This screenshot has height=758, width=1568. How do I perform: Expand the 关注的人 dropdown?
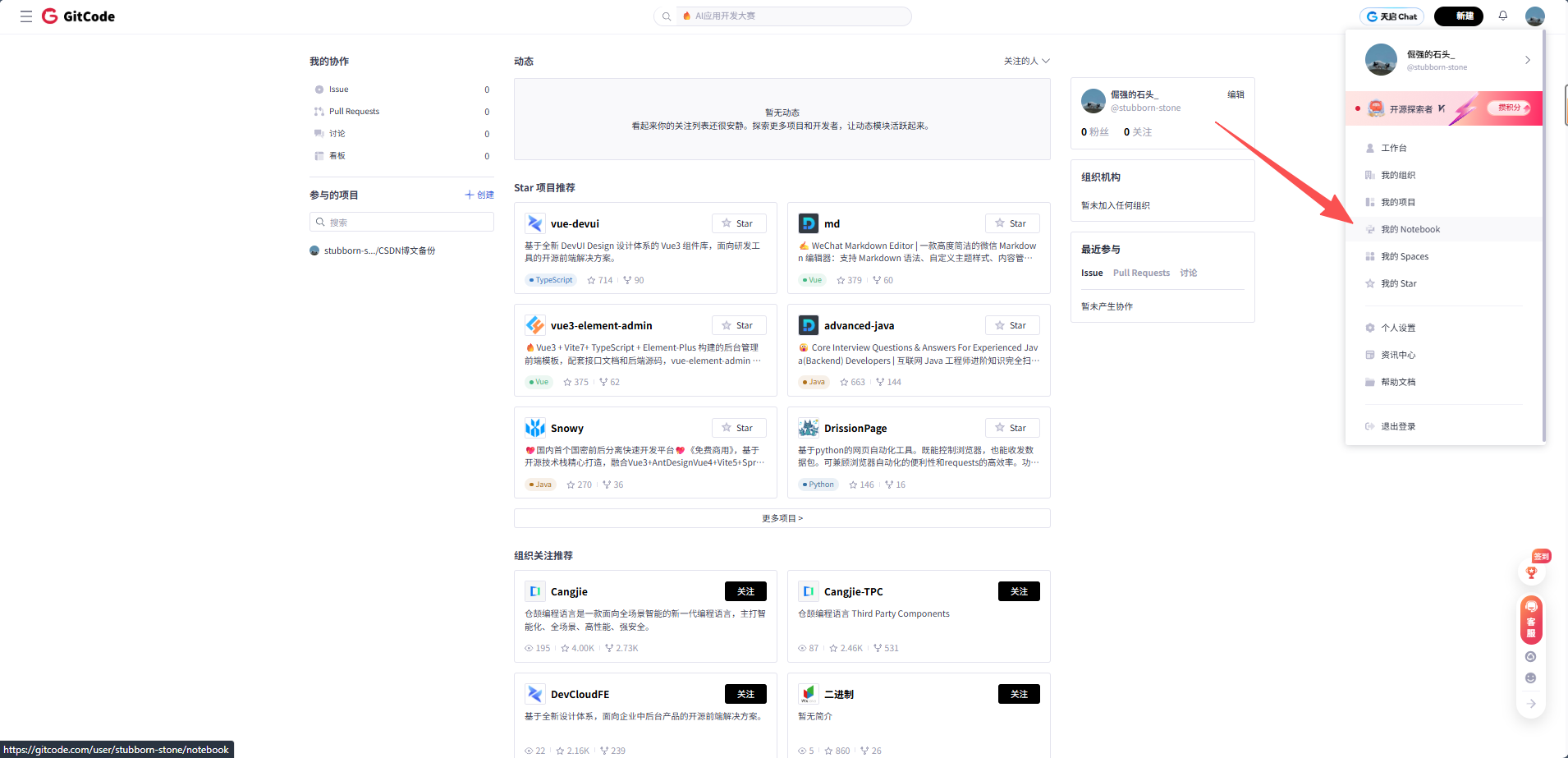1025,60
